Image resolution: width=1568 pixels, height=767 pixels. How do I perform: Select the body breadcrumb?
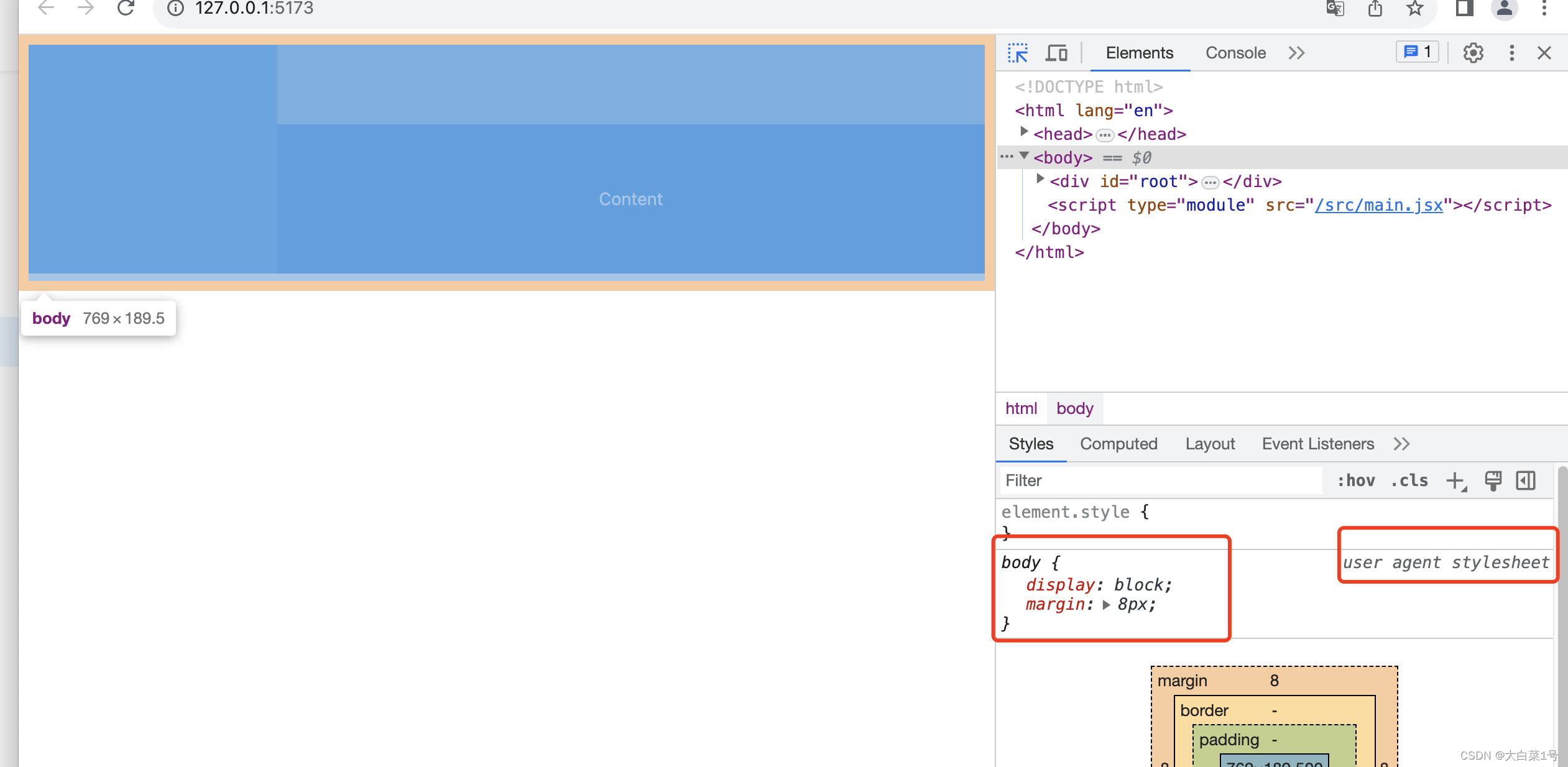[1074, 408]
